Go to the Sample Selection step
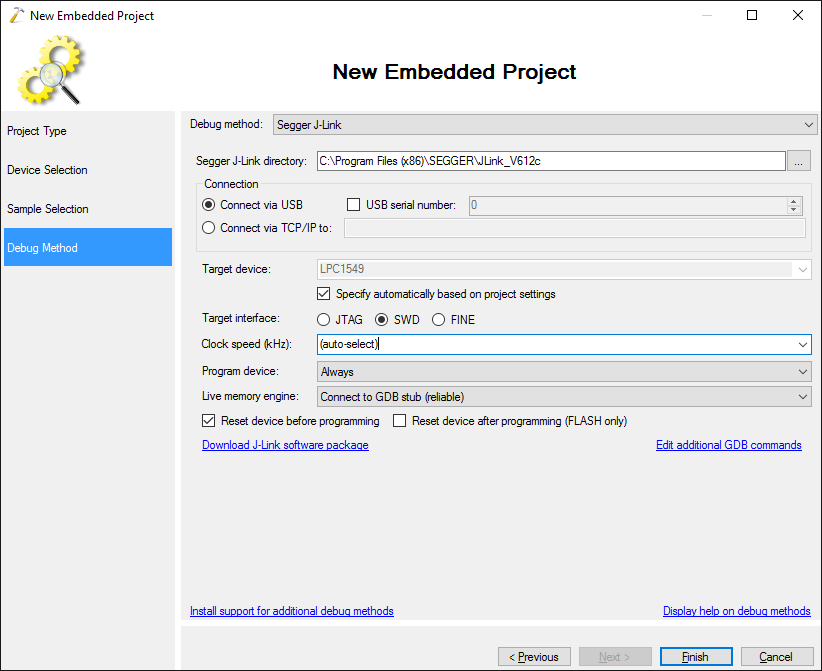Viewport: 822px width, 671px height. 88,209
